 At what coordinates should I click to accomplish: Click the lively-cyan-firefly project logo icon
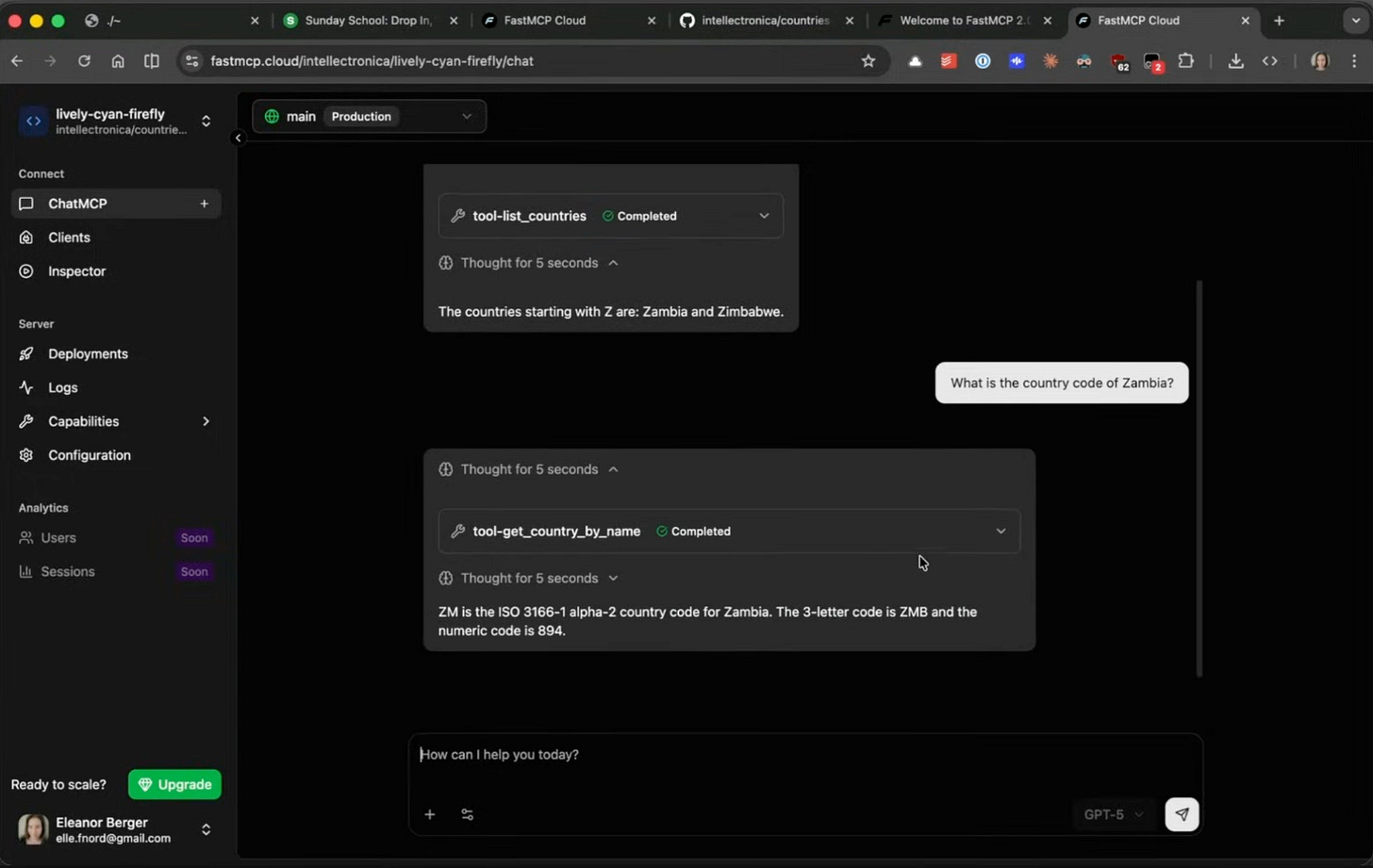[x=33, y=121]
